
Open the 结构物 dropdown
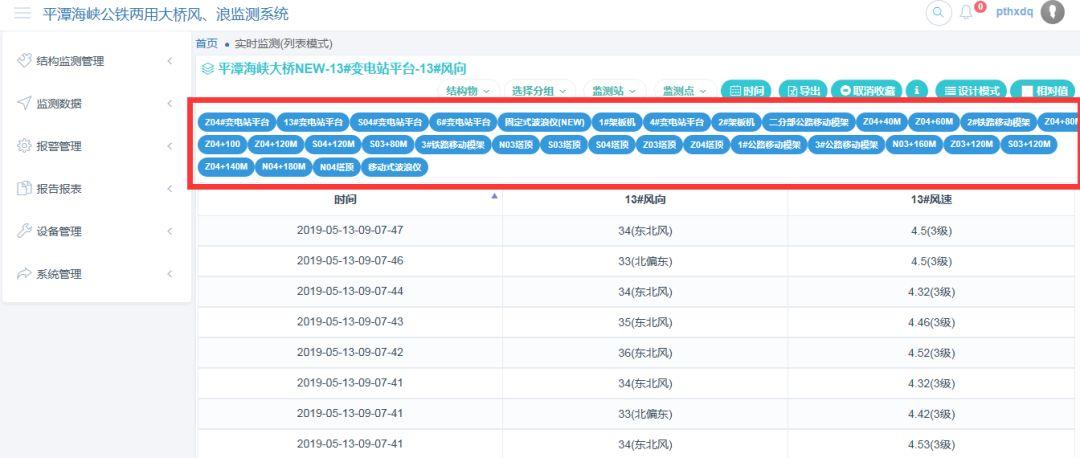tap(468, 90)
